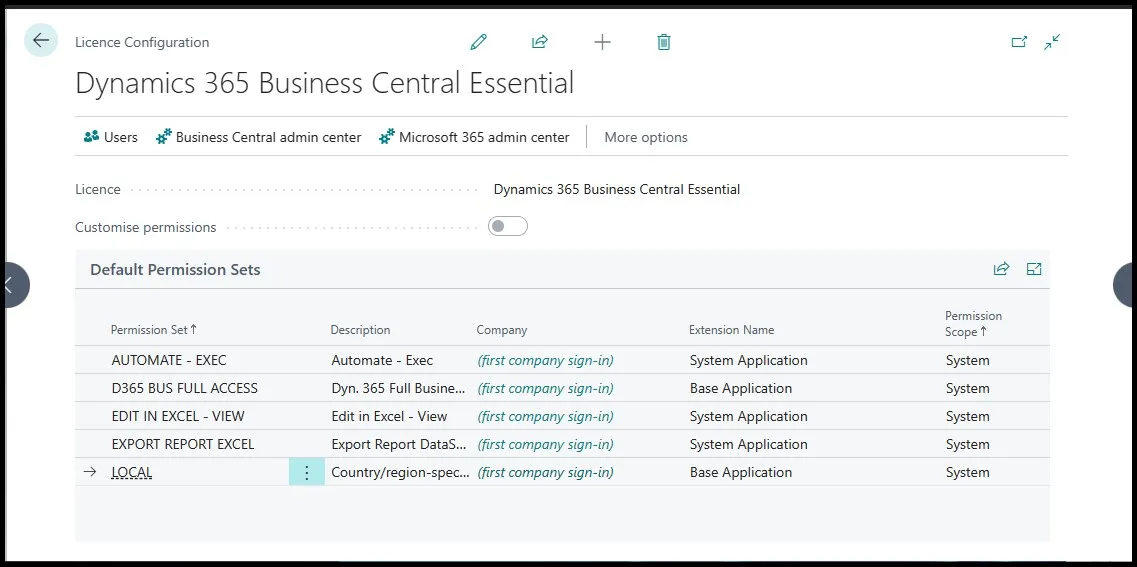The image size is (1137, 567).
Task: Delete record using trash bin icon
Action: pyautogui.click(x=663, y=42)
